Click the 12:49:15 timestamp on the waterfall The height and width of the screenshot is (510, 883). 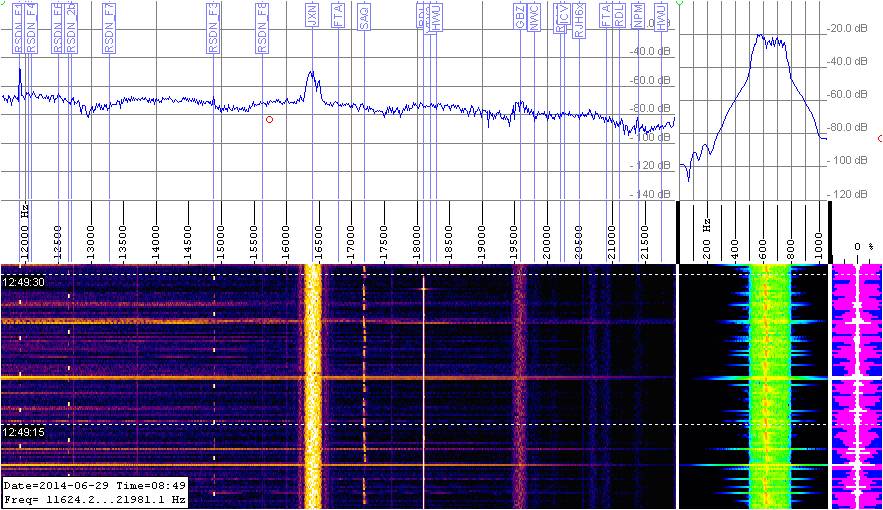pos(21,432)
